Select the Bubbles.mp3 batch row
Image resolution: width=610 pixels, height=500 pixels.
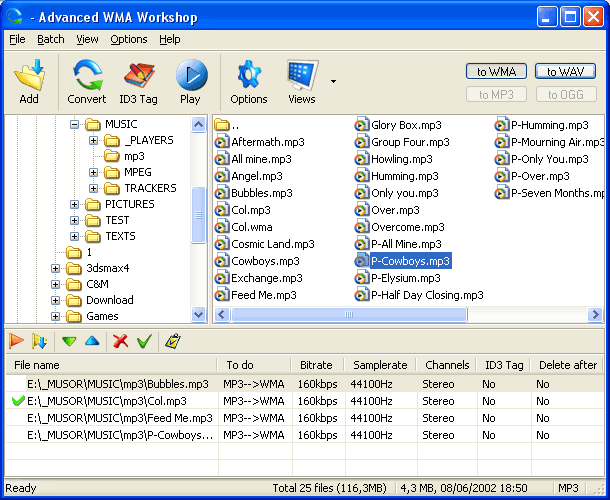[304, 384]
